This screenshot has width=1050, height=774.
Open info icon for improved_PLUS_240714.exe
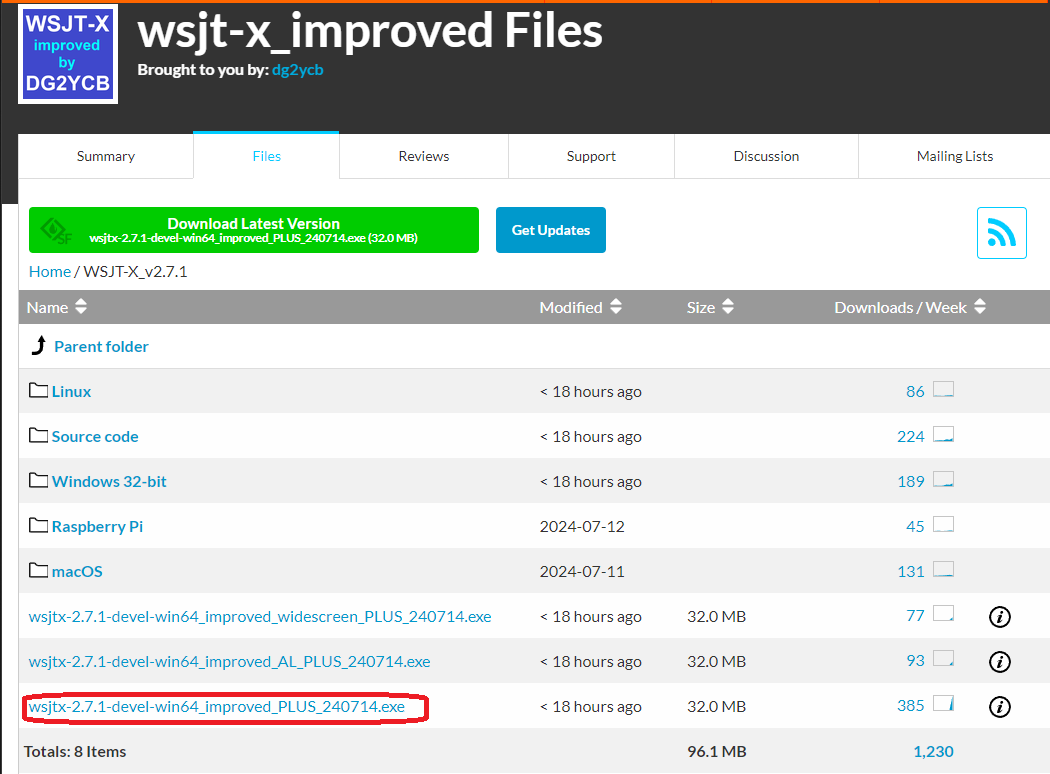coord(1000,706)
